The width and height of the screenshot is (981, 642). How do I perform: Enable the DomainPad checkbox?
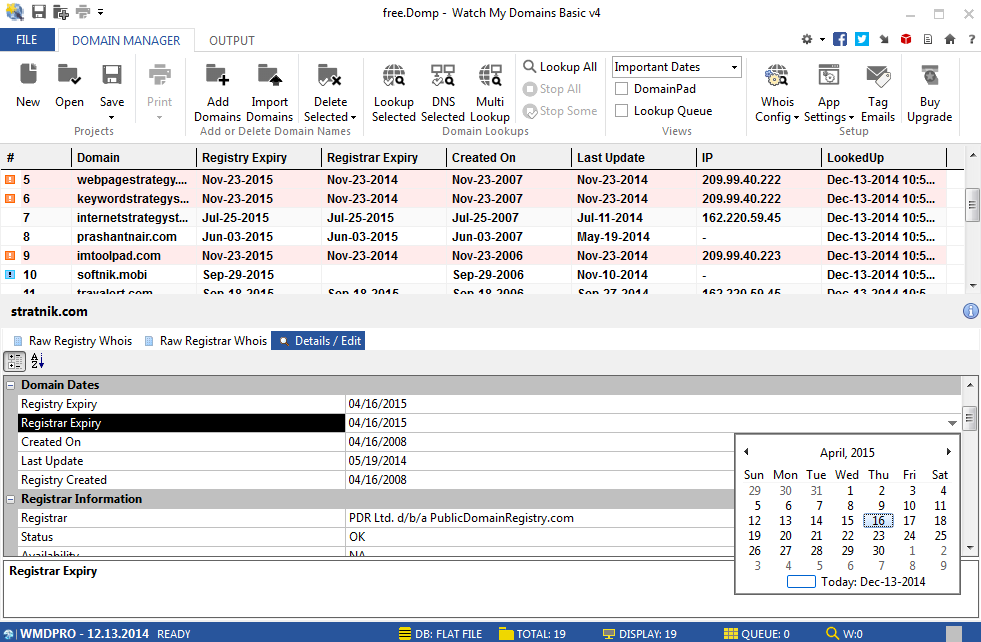(621, 89)
